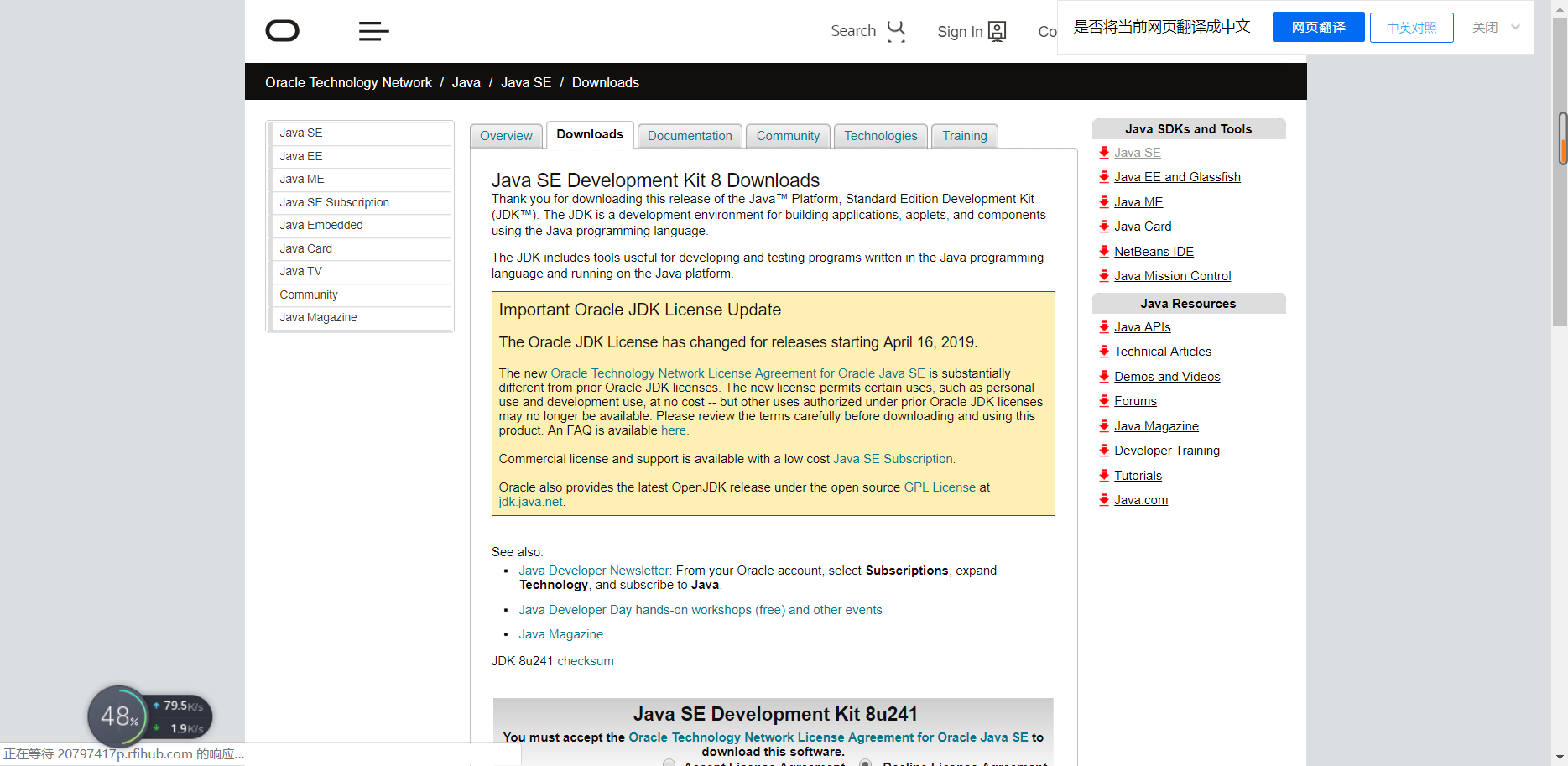Viewport: 1568px width, 766px height.
Task: Switch to the Overview tab
Action: (506, 136)
